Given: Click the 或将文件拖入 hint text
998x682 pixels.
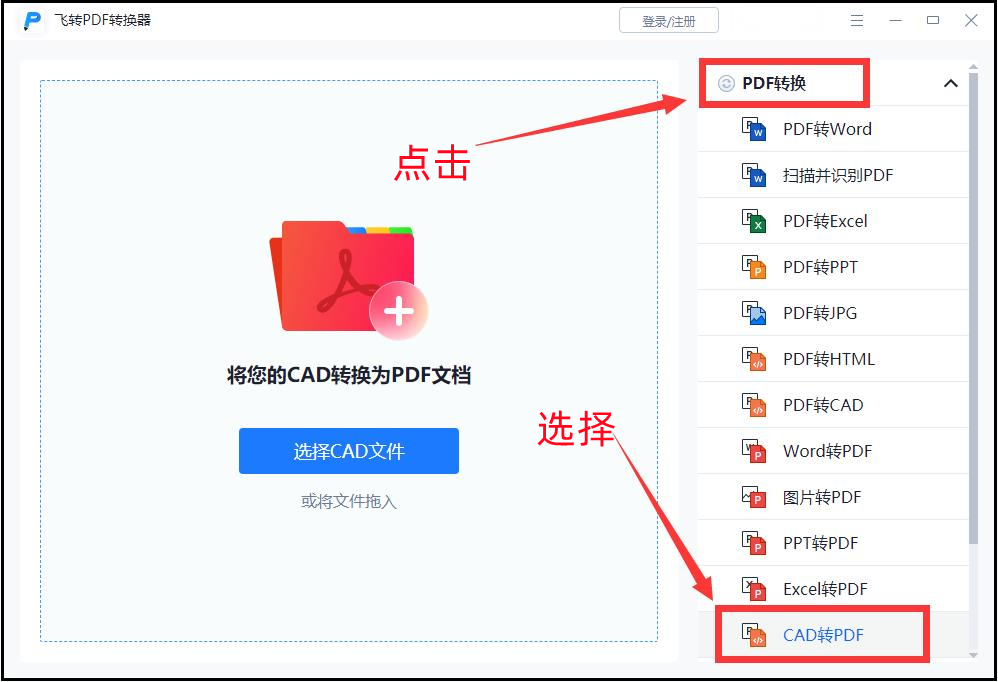Looking at the screenshot, I should coord(349,502).
